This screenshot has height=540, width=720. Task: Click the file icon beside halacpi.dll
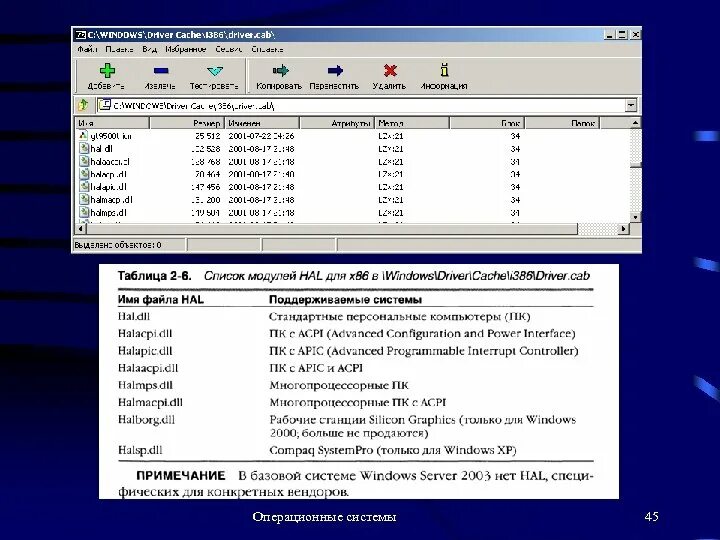tap(84, 174)
